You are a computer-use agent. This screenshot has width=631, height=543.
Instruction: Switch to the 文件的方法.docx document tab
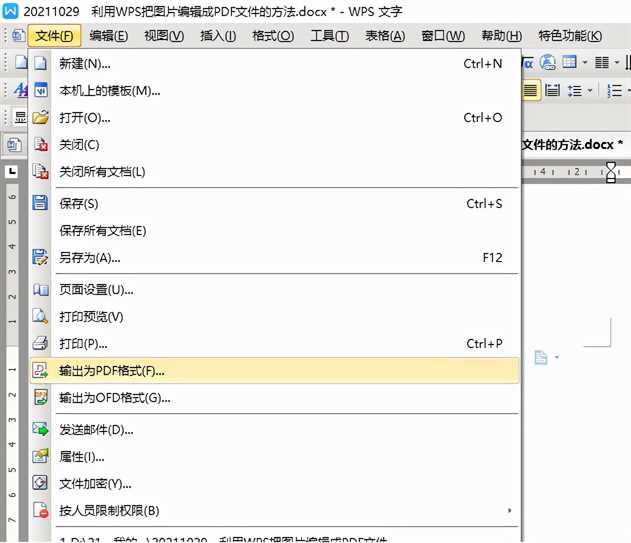point(572,144)
